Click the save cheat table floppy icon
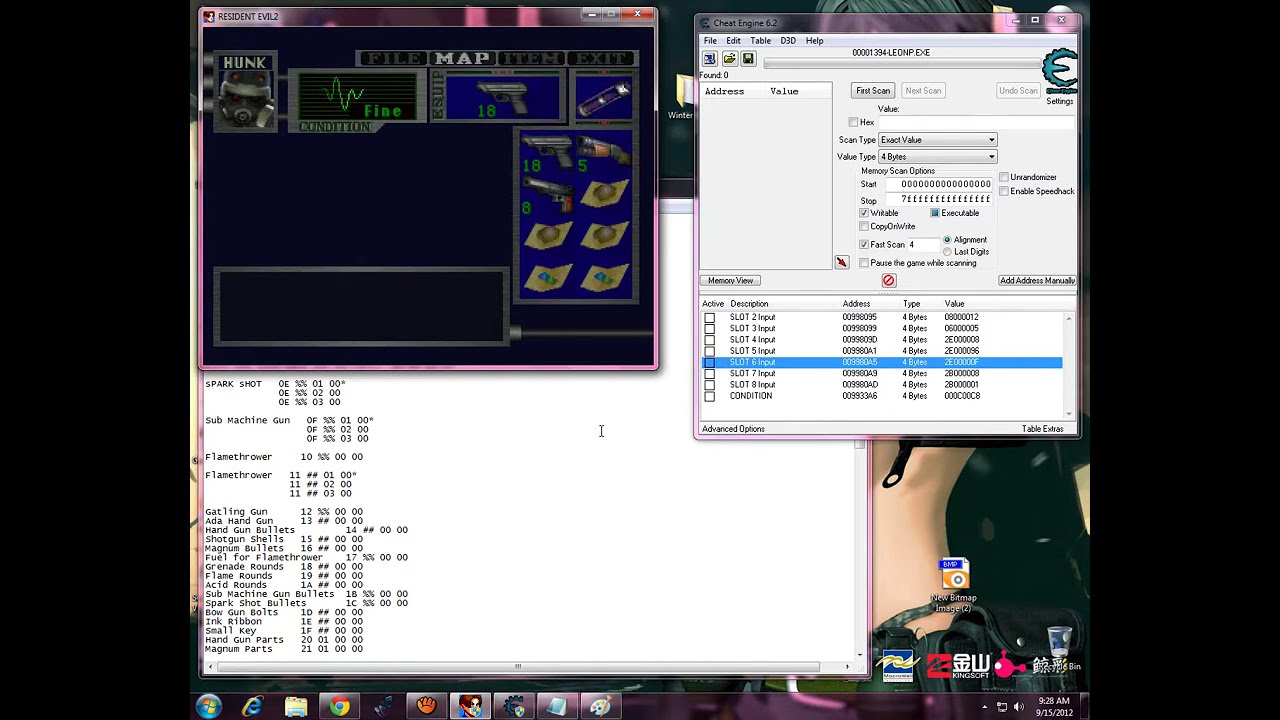The width and height of the screenshot is (1280, 720). 748,60
